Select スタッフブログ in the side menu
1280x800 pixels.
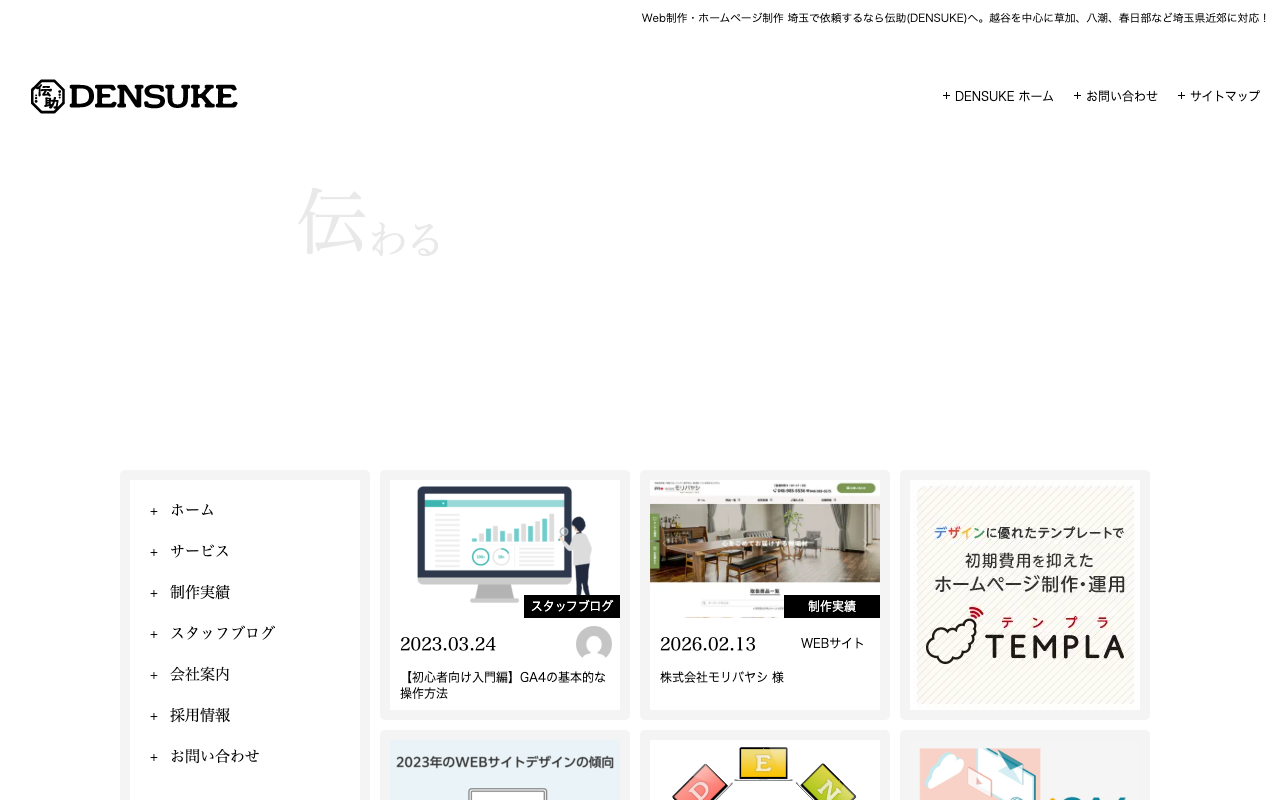point(222,633)
